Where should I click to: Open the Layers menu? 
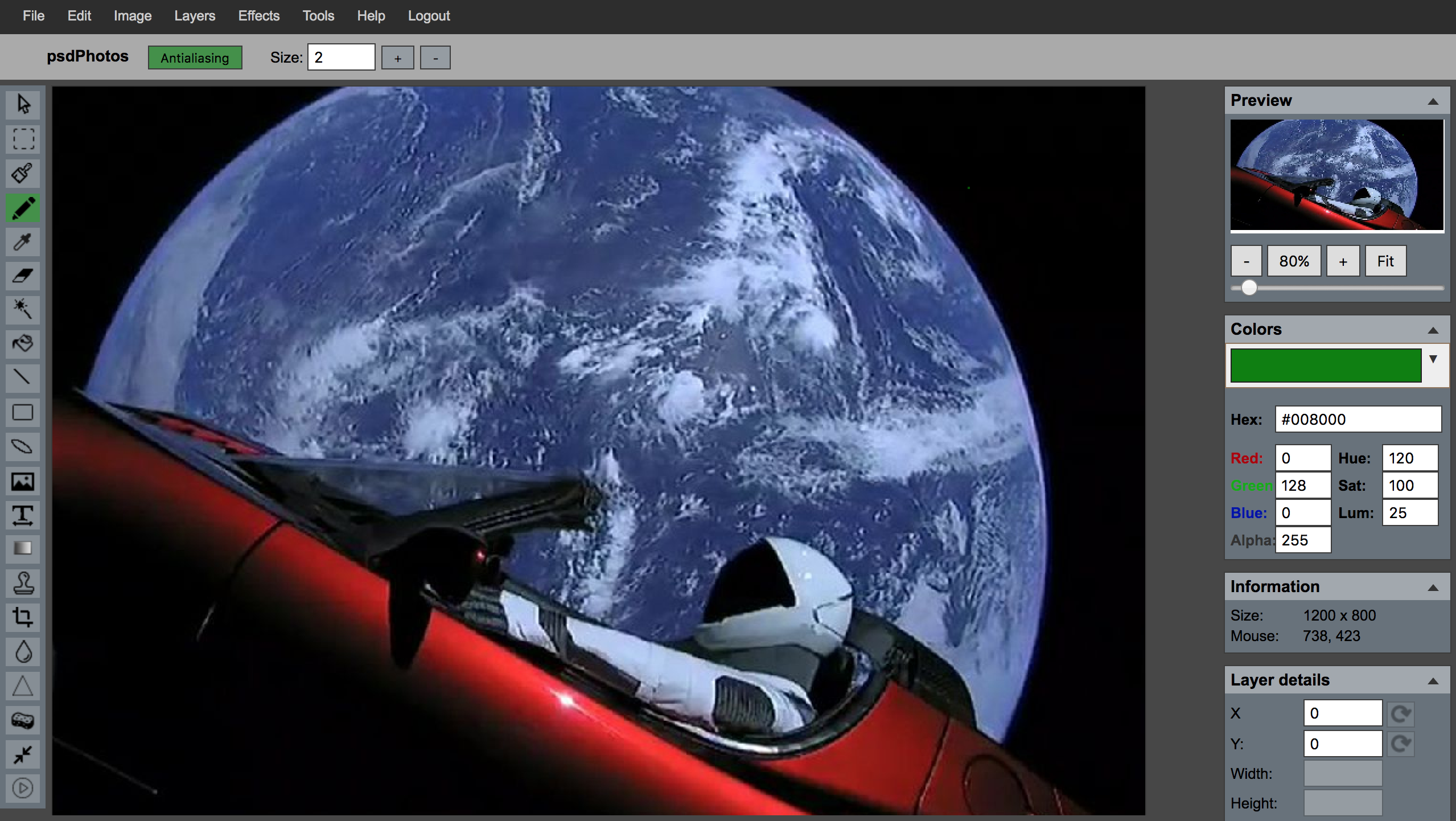[195, 16]
